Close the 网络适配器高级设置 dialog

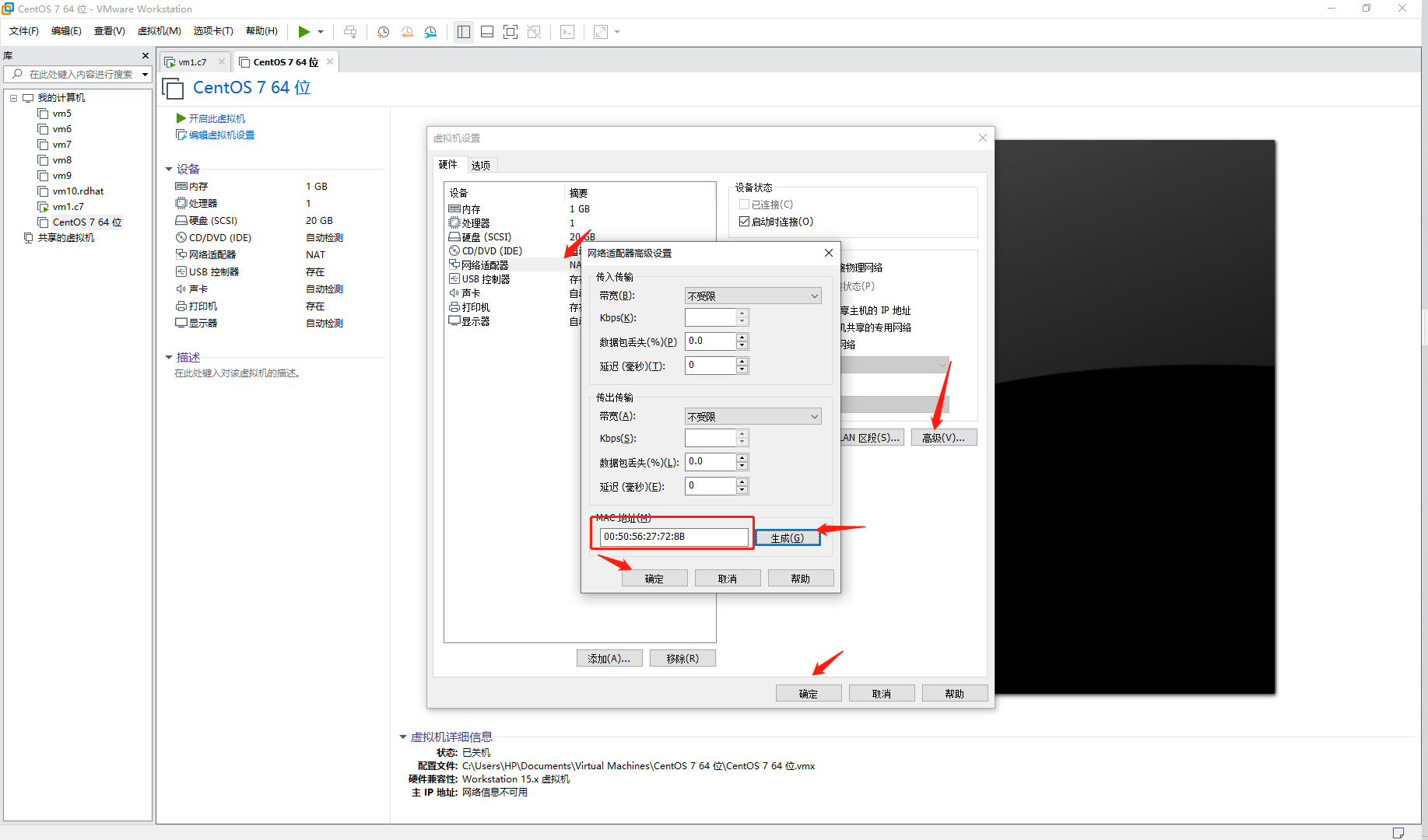coord(829,253)
